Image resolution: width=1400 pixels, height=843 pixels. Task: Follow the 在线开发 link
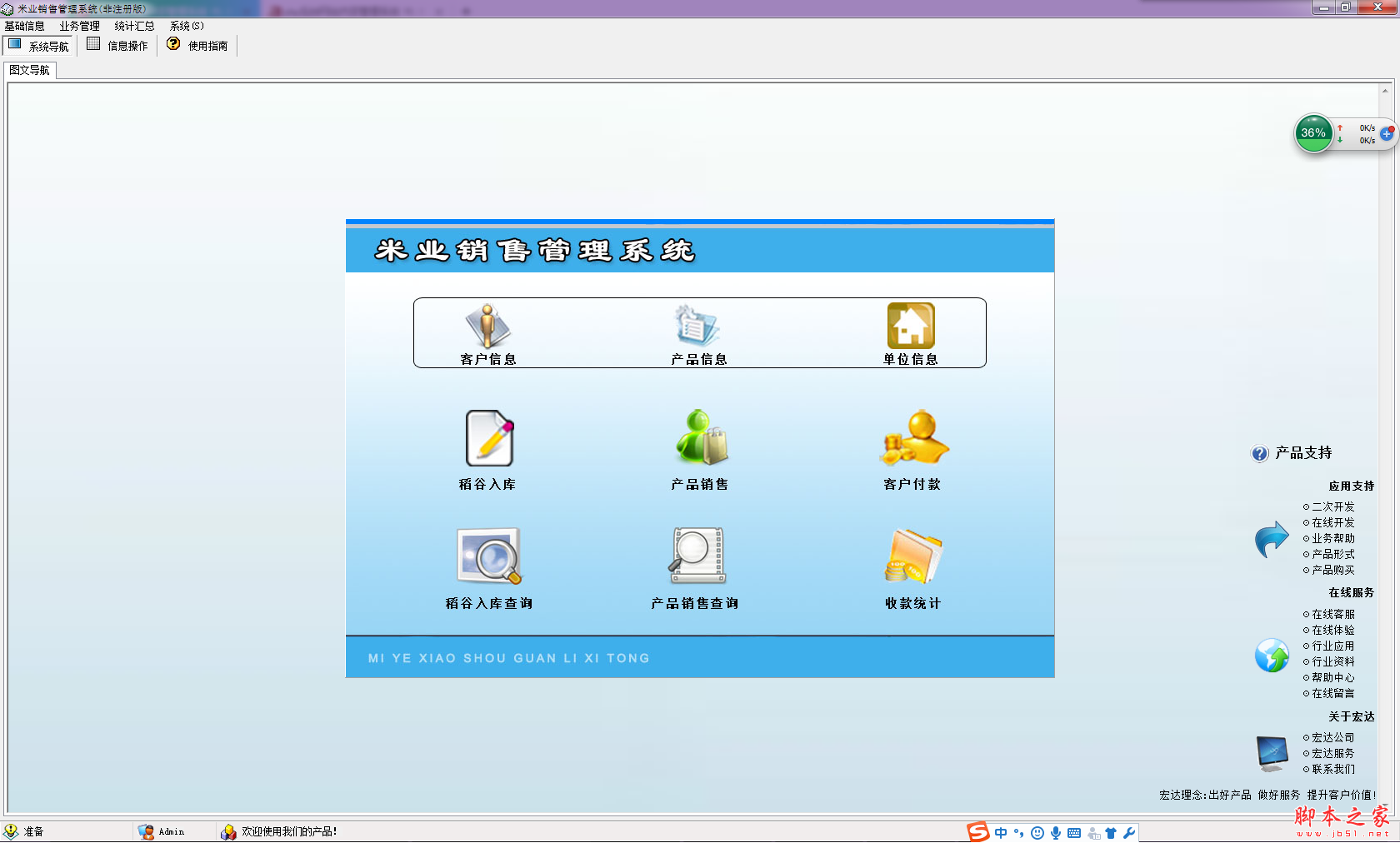click(1333, 522)
